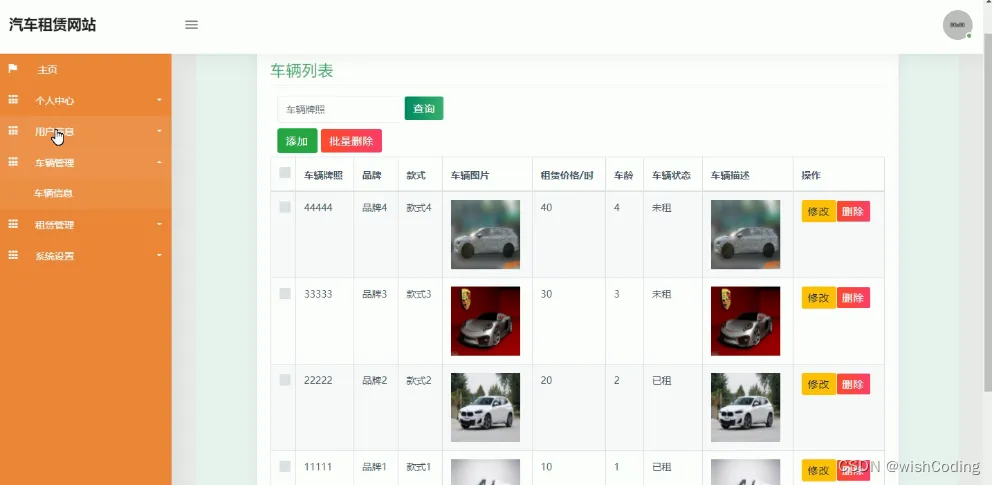This screenshot has width=995, height=485.
Task: Click the flag icon beside 主页
Action: [13, 69]
